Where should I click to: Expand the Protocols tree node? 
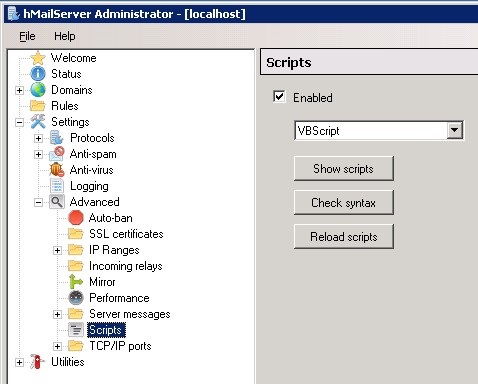pyautogui.click(x=38, y=138)
